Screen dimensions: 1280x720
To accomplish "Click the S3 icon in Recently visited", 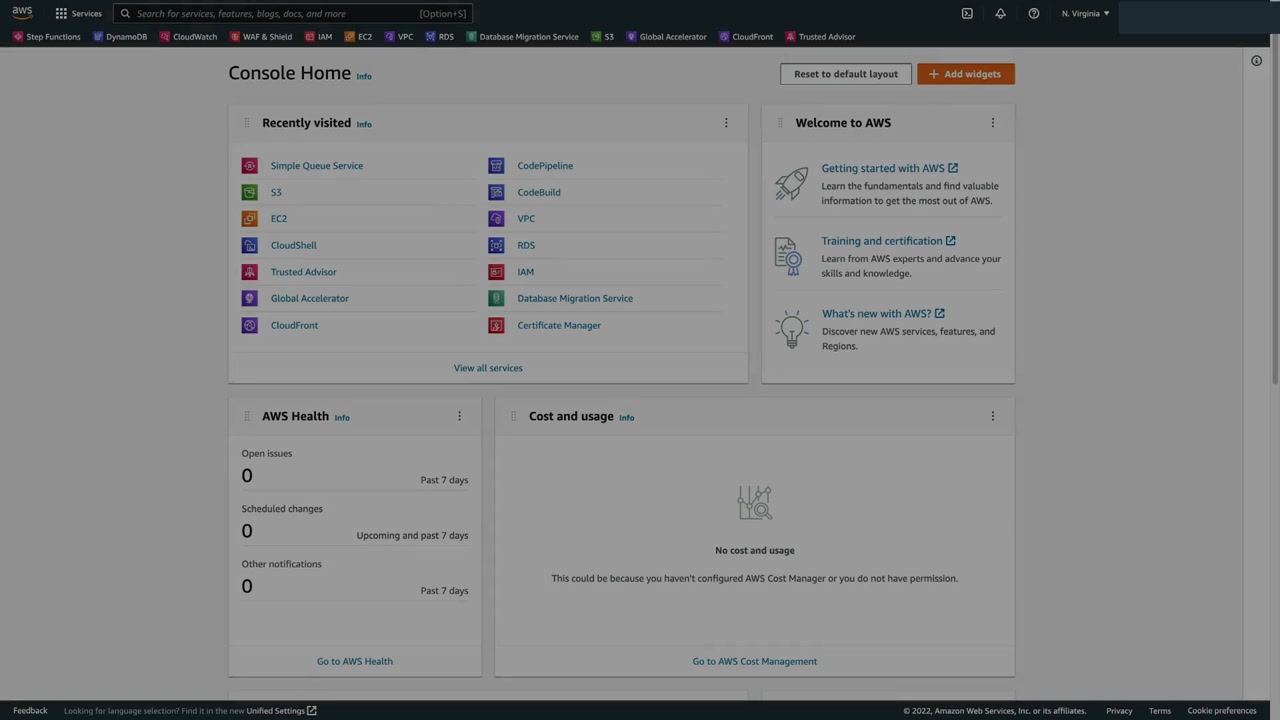I will pos(250,192).
